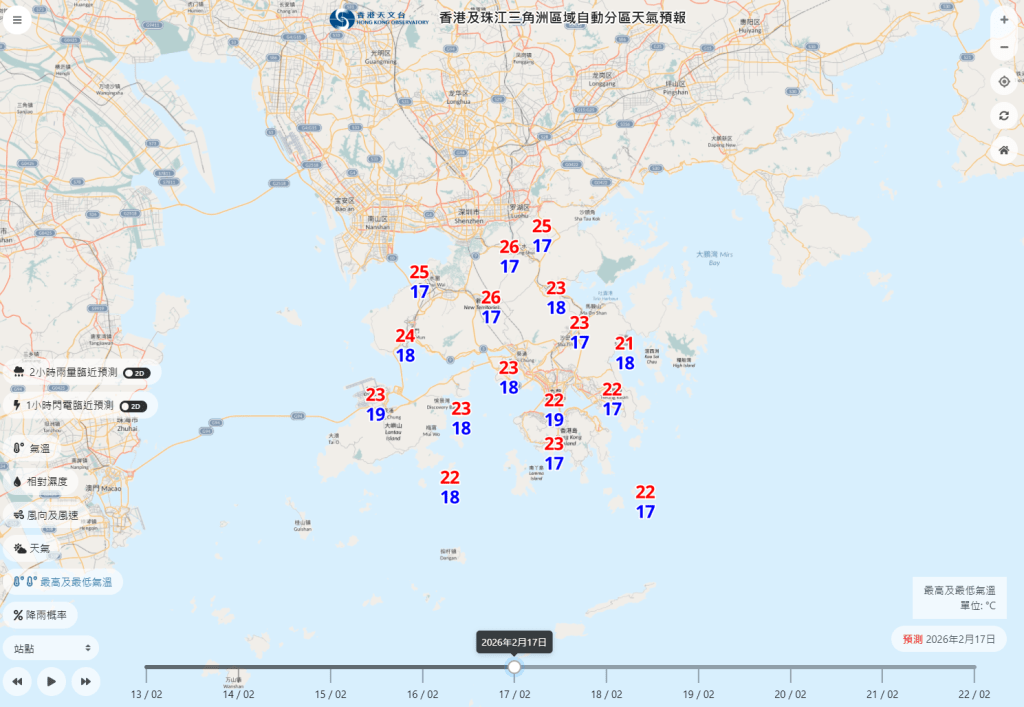Expand the 站點 dropdown
Screen dimensions: 1024x707
[x=51, y=648]
